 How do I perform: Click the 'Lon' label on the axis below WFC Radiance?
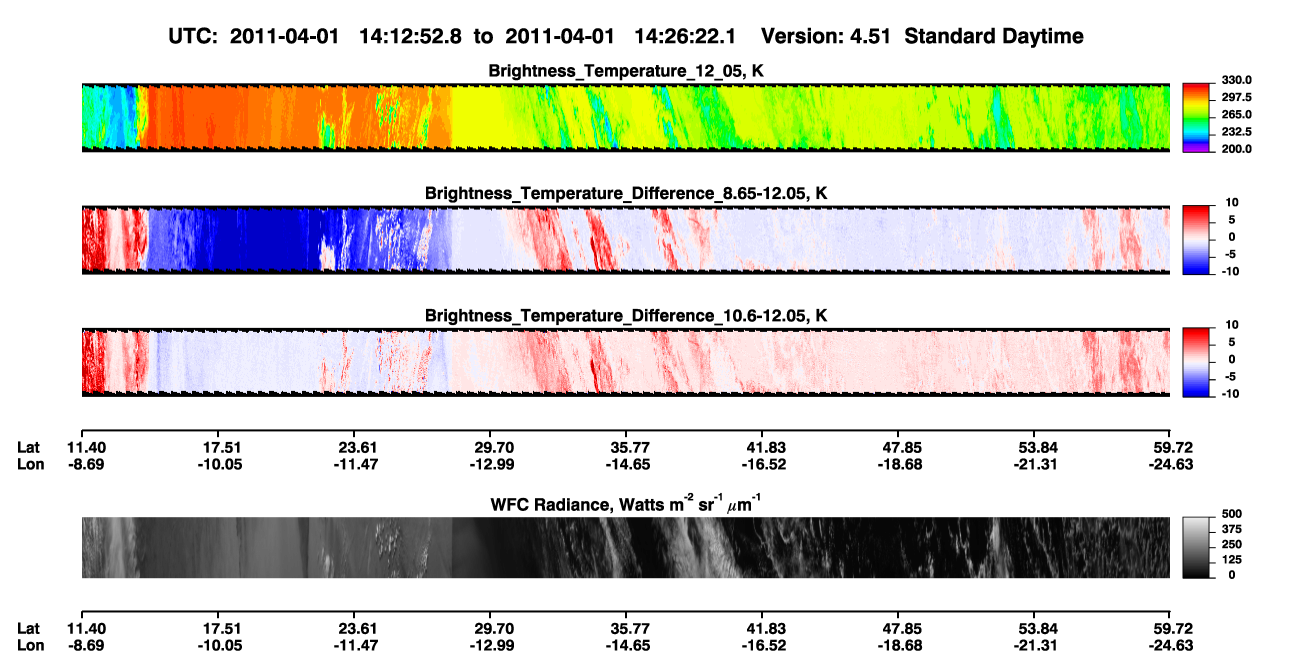coord(29,645)
